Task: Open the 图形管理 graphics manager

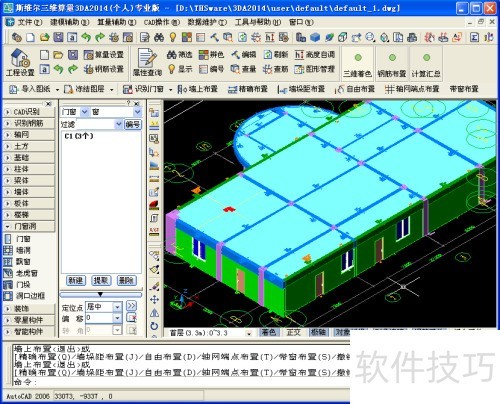Action: (315, 69)
